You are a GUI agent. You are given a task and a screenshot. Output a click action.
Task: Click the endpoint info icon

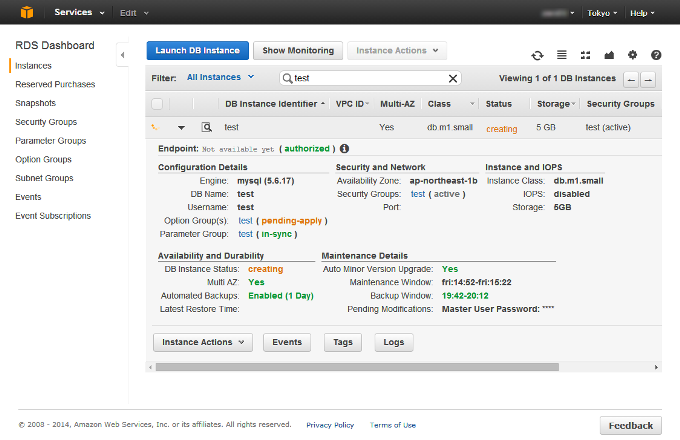344,149
